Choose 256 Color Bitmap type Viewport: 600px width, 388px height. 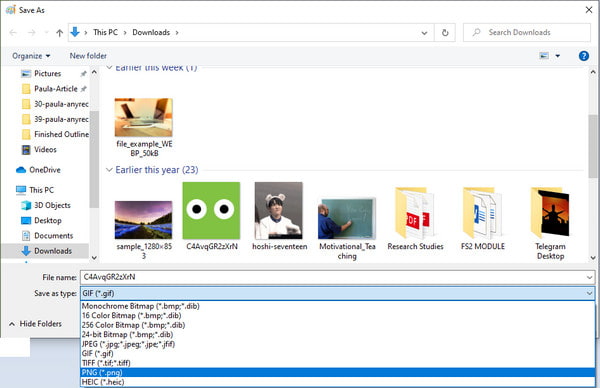(x=338, y=325)
